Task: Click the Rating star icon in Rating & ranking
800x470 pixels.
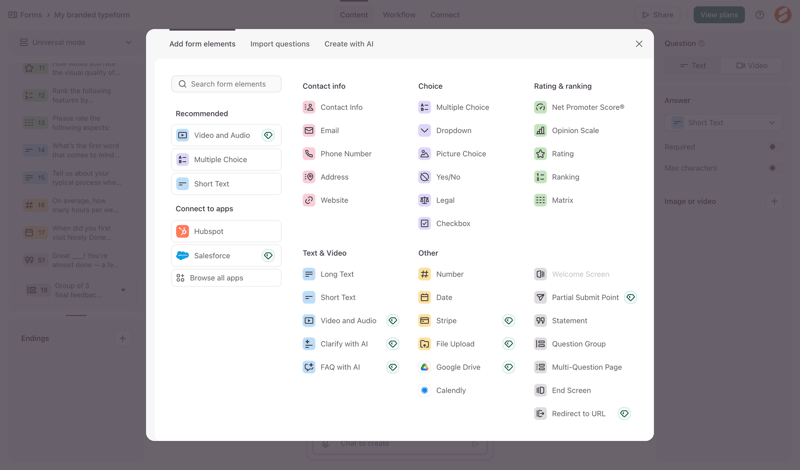Action: pyautogui.click(x=540, y=154)
